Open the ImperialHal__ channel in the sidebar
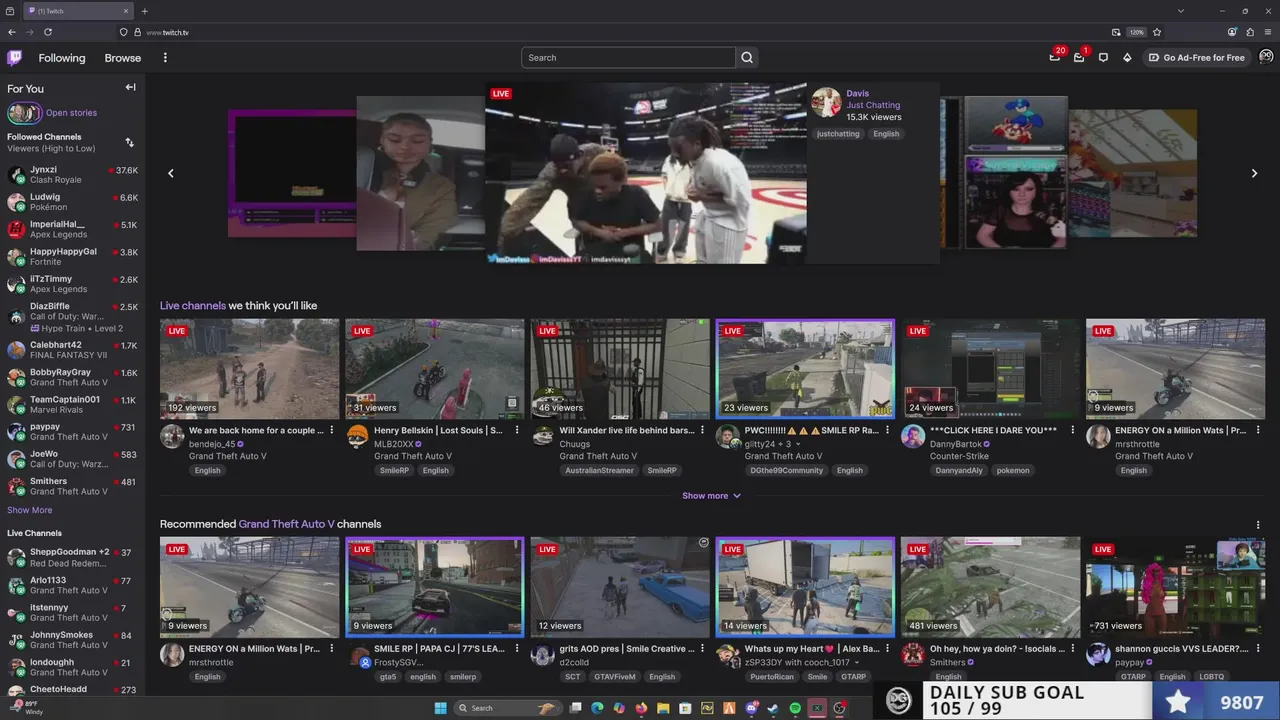The image size is (1280, 720). point(72,229)
